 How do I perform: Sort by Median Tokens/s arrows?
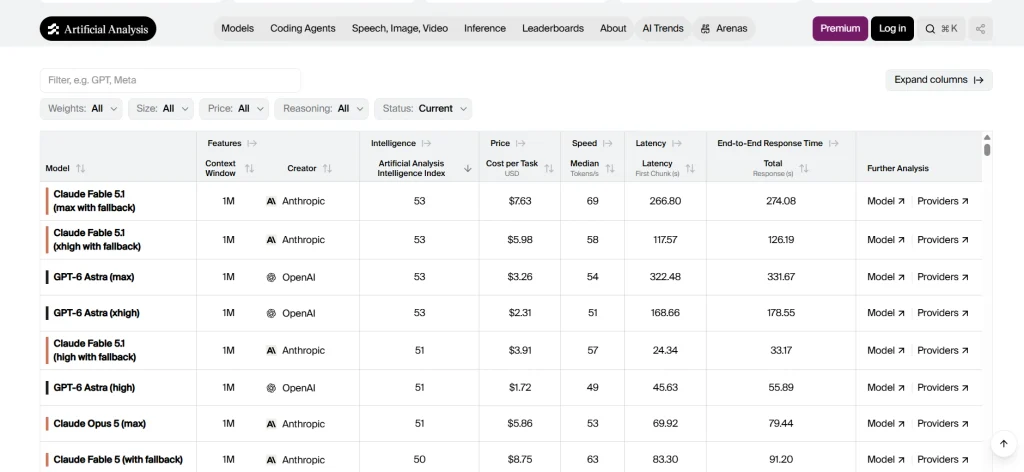point(610,168)
